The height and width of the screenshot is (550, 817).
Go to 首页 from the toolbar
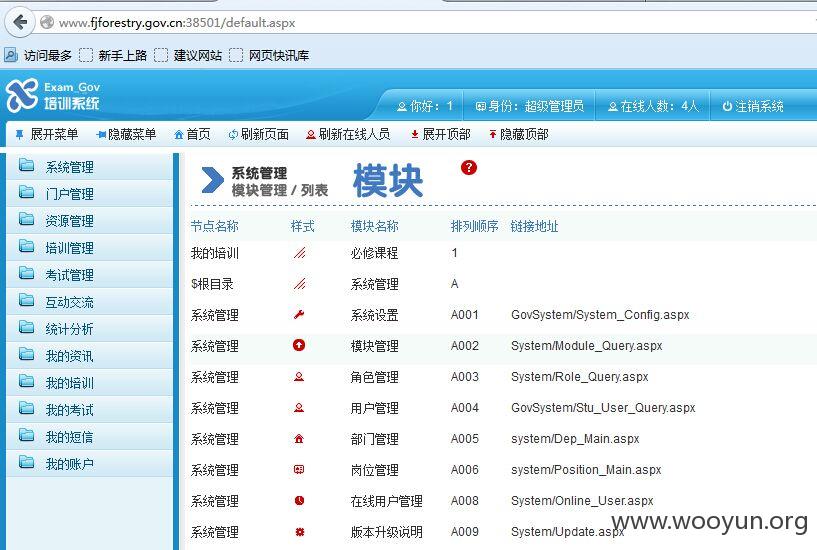click(192, 134)
